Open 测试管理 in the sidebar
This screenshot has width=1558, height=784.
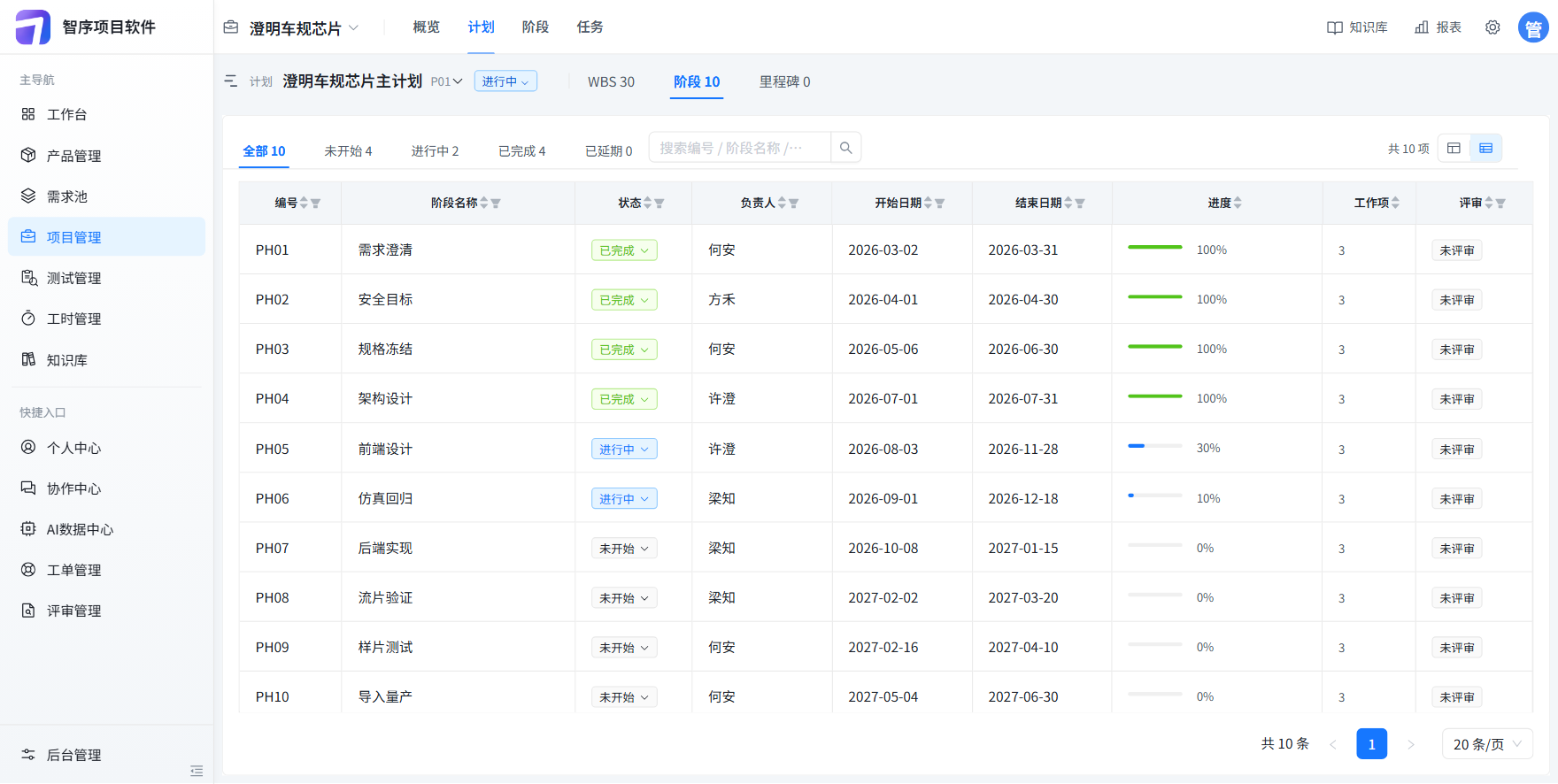pos(106,278)
